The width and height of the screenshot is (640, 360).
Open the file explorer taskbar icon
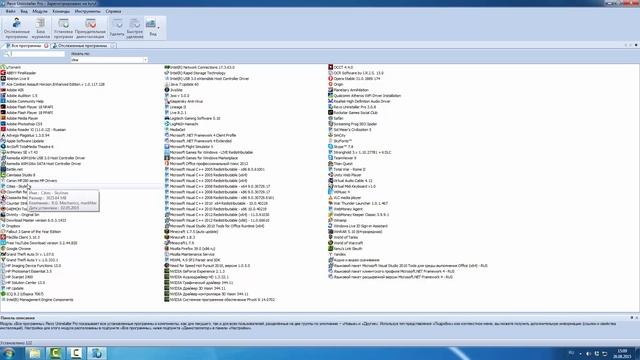click(35, 353)
